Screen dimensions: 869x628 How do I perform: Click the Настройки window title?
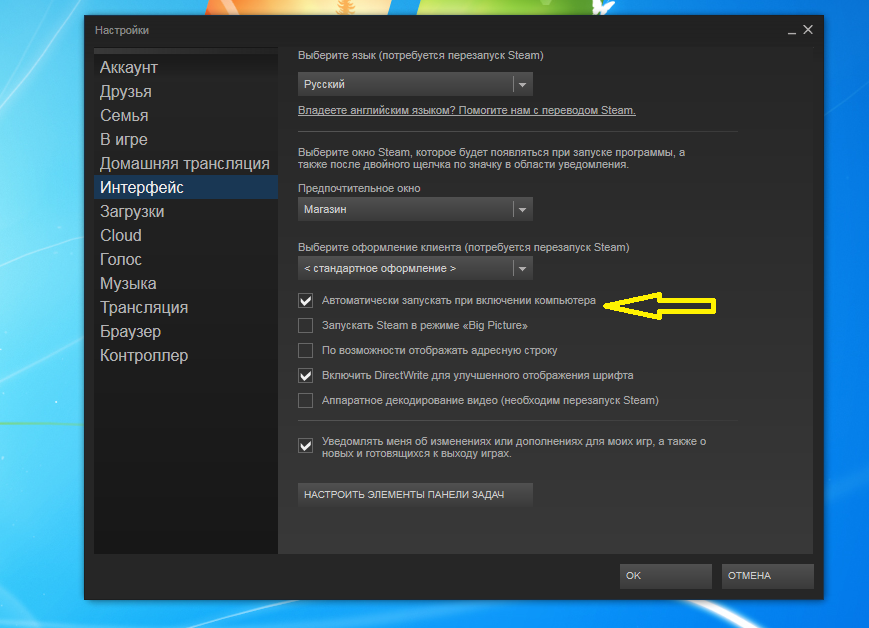(122, 30)
